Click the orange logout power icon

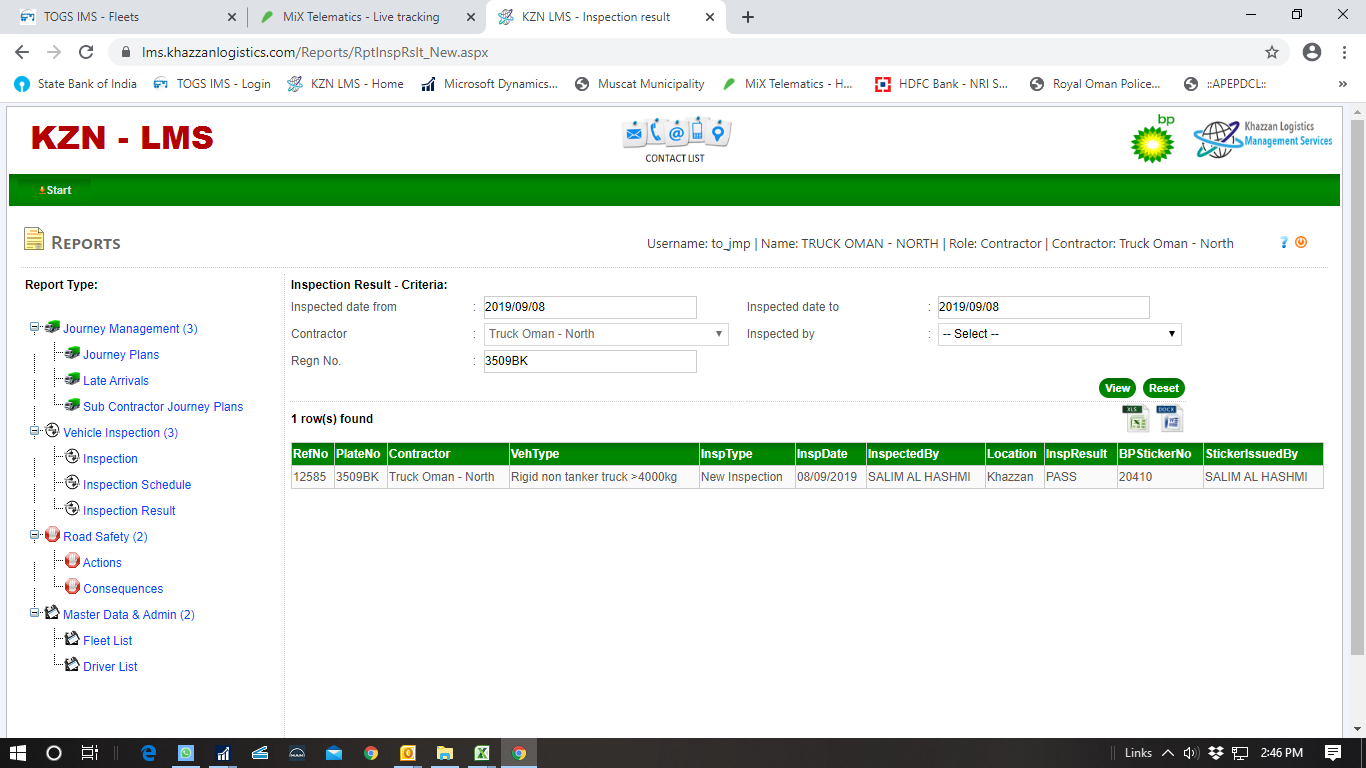(x=1301, y=242)
